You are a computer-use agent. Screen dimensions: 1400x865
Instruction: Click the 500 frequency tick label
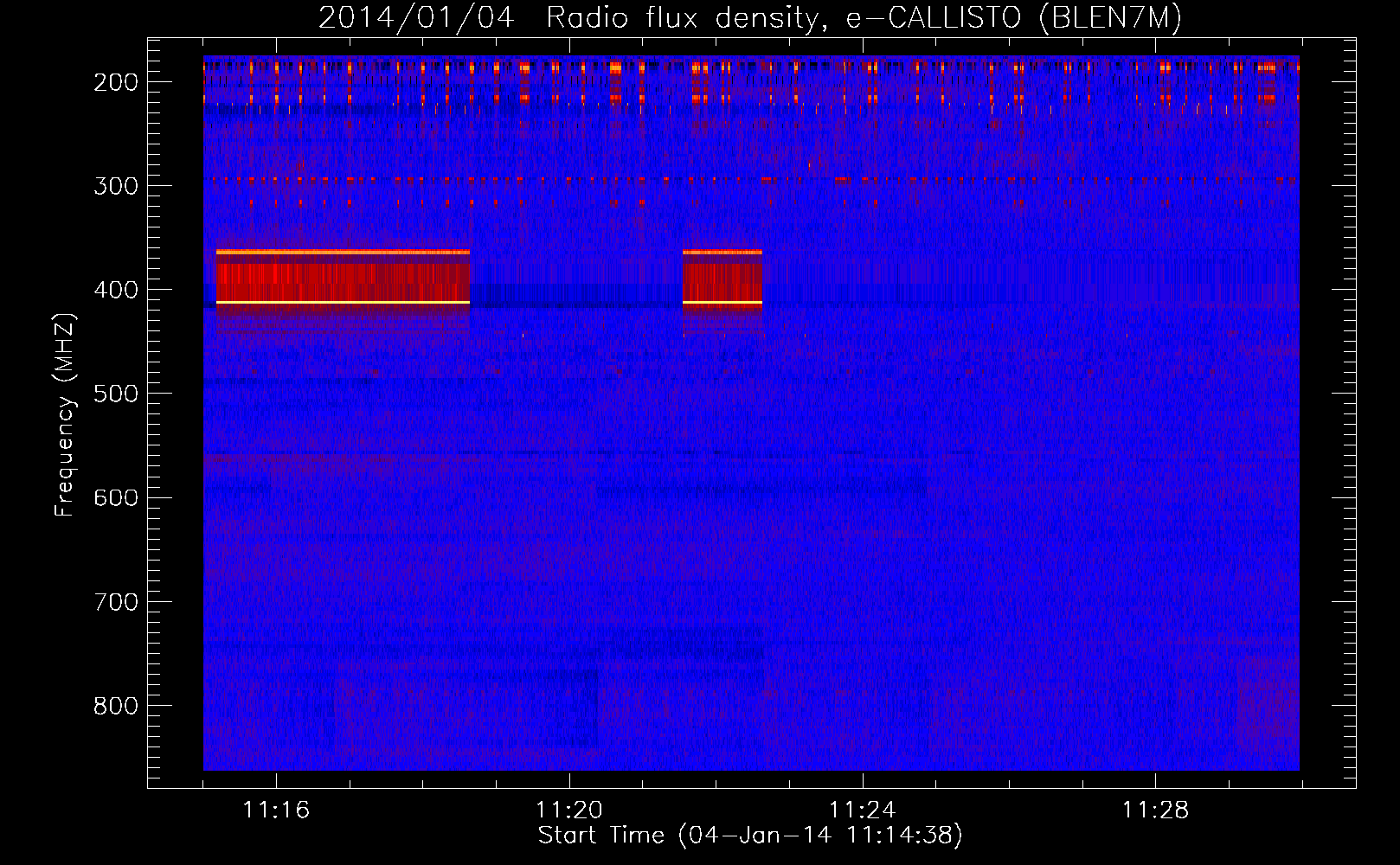click(116, 394)
